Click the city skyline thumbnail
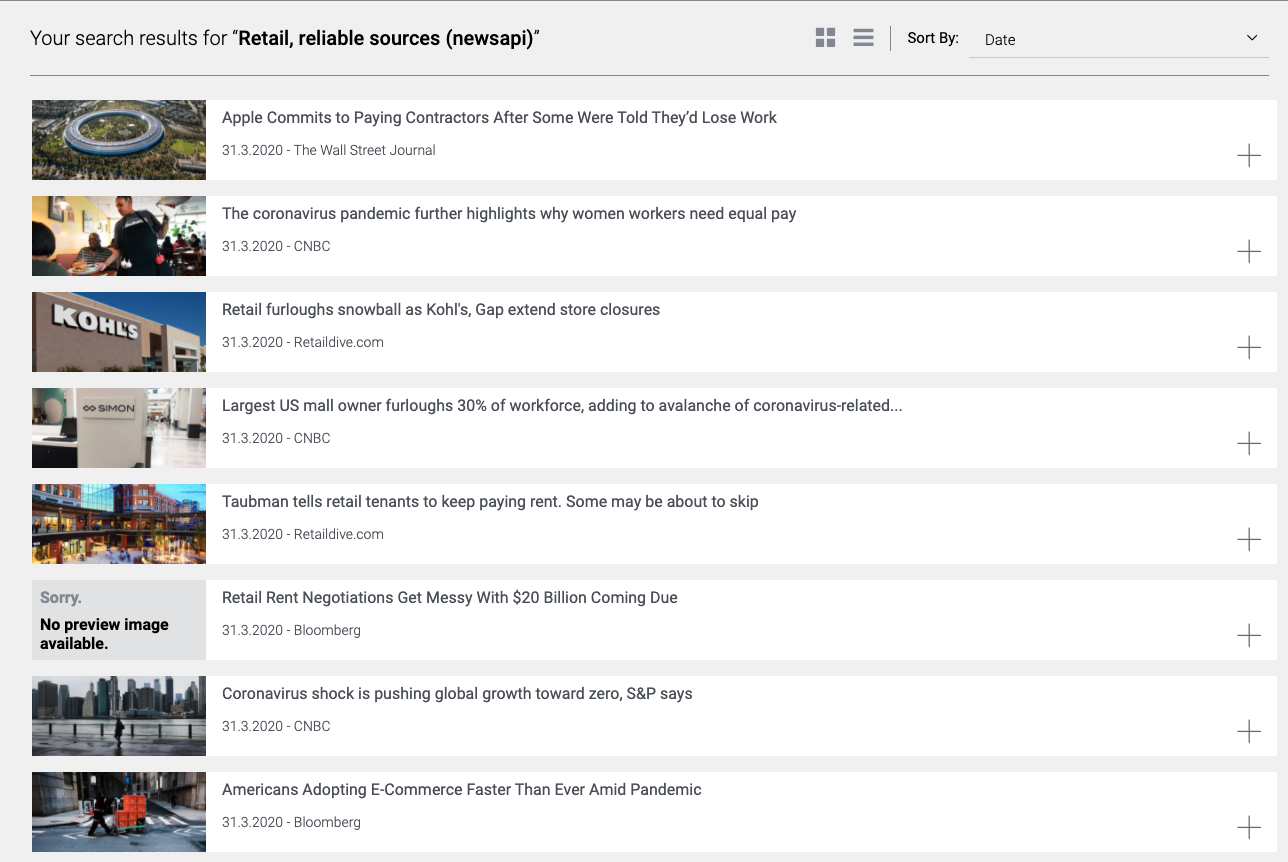 pyautogui.click(x=119, y=716)
